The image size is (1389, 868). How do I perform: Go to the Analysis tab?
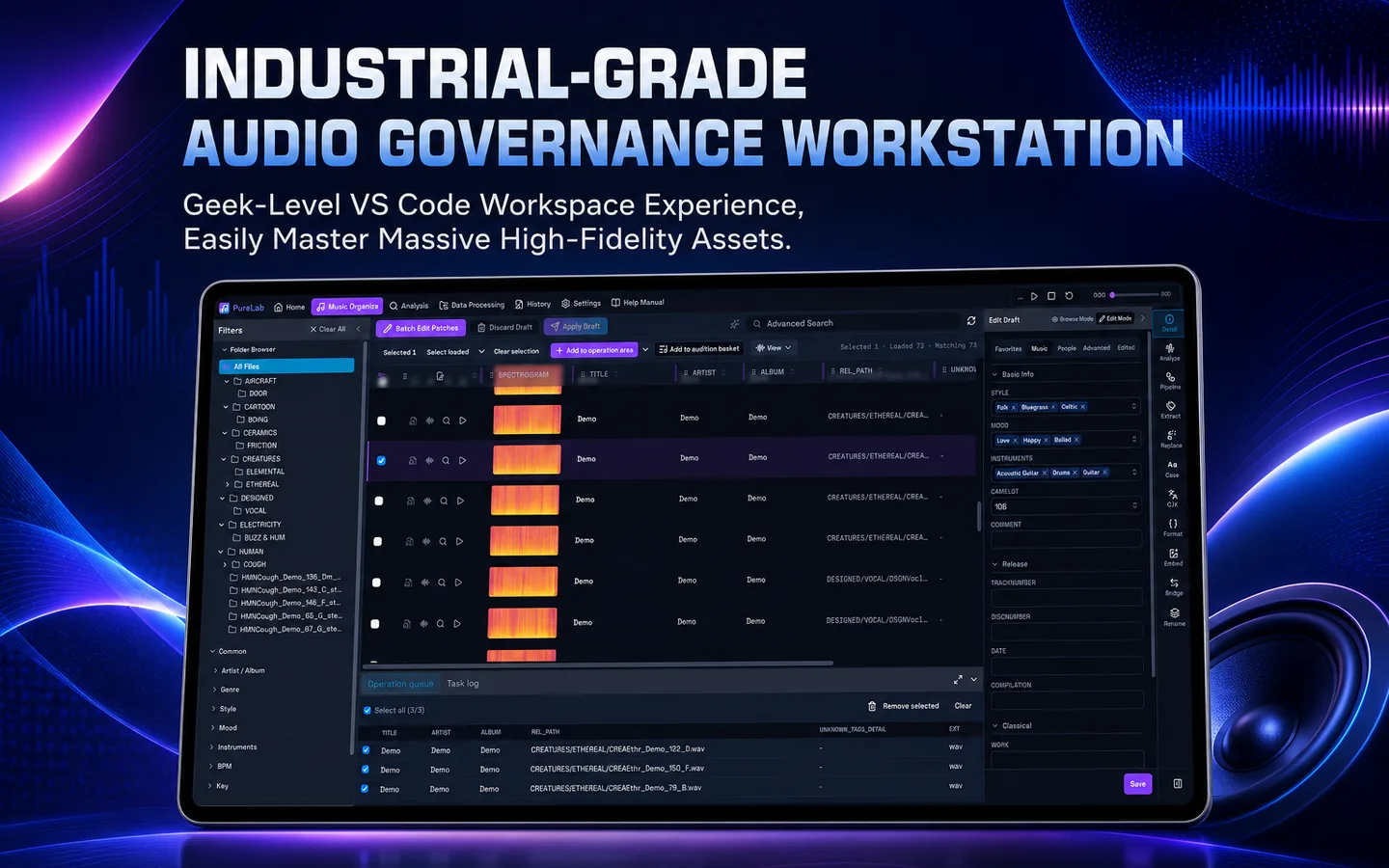(x=409, y=306)
